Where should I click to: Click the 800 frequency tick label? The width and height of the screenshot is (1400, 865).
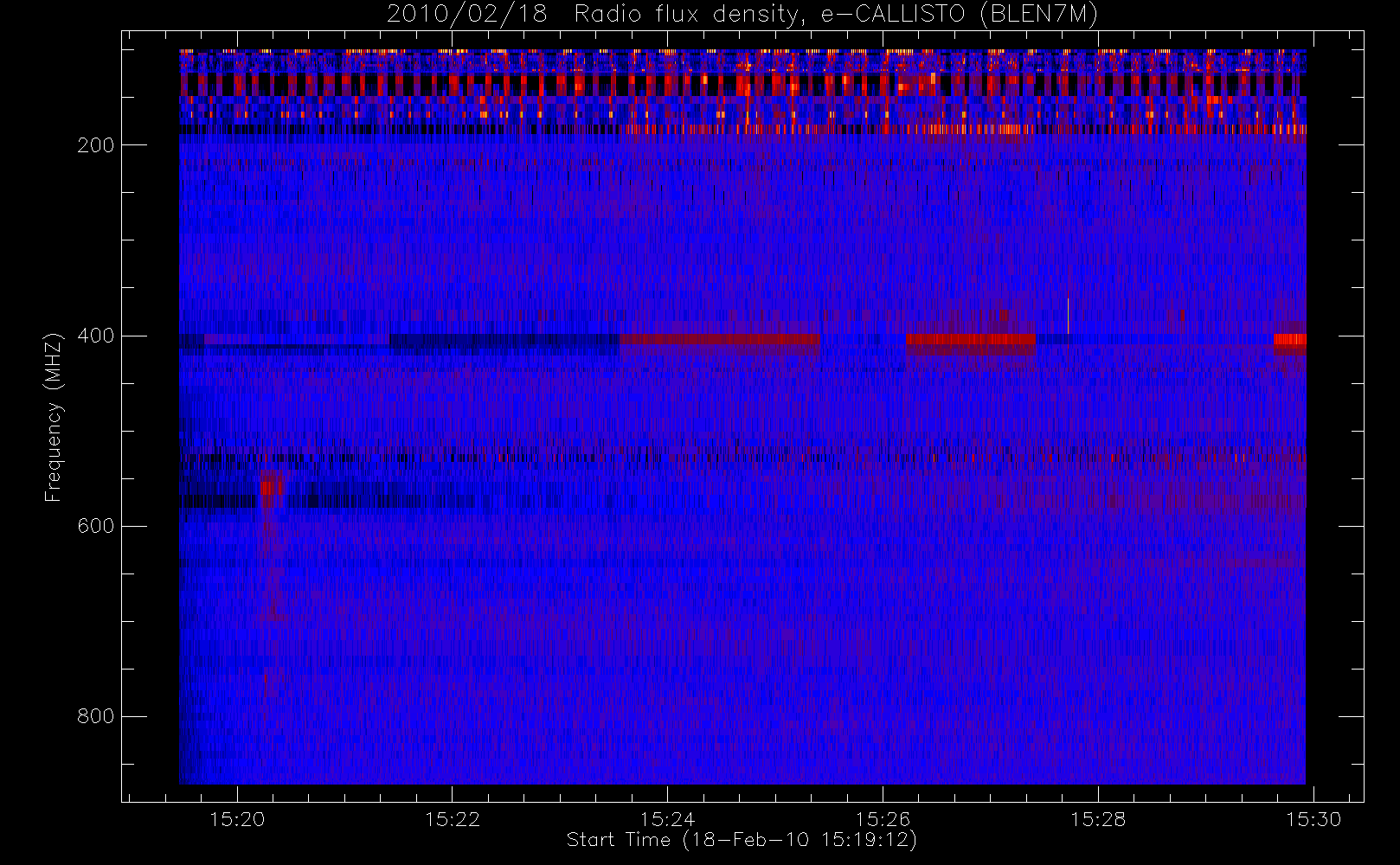point(96,716)
